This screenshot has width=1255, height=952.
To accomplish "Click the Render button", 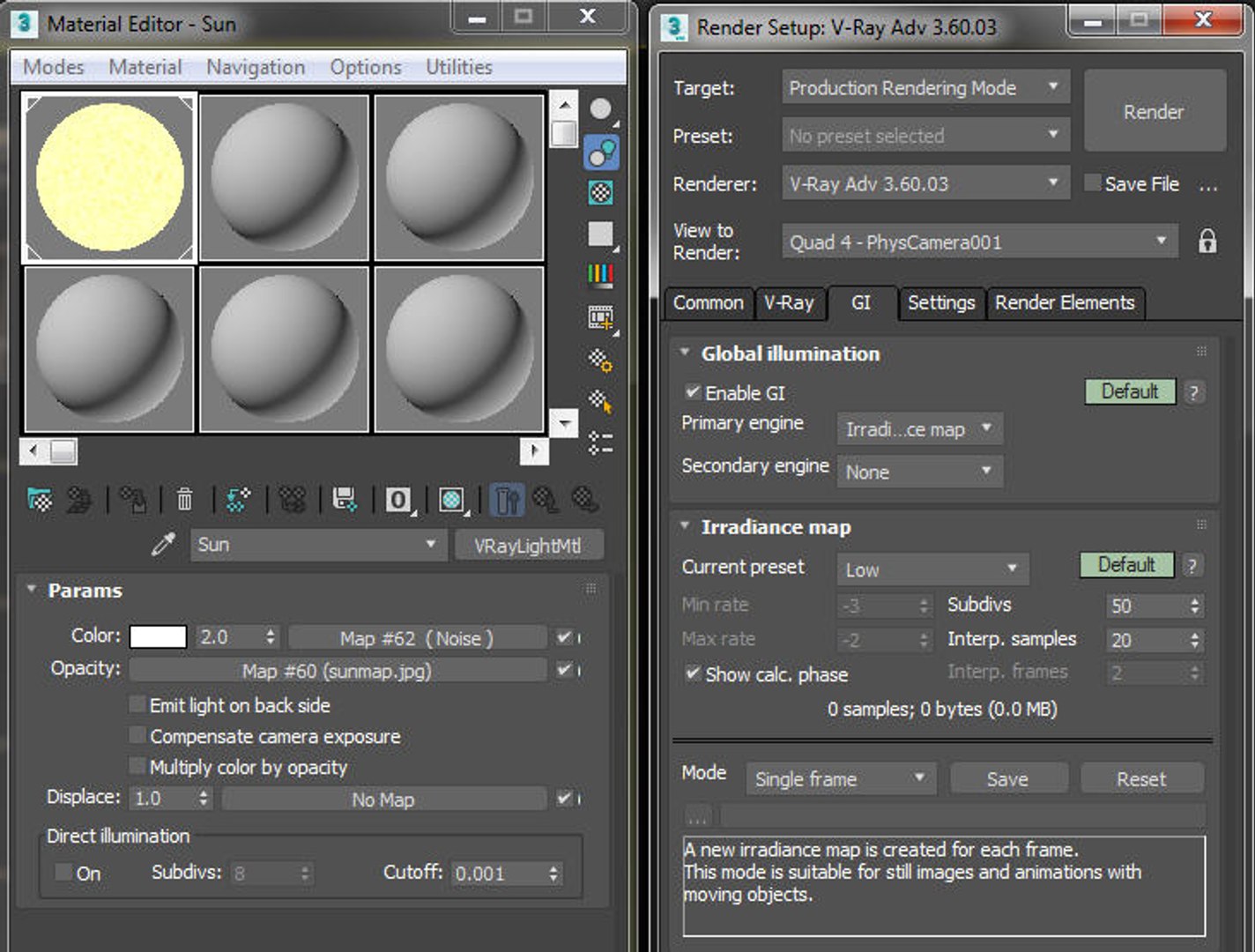I will pos(1155,111).
